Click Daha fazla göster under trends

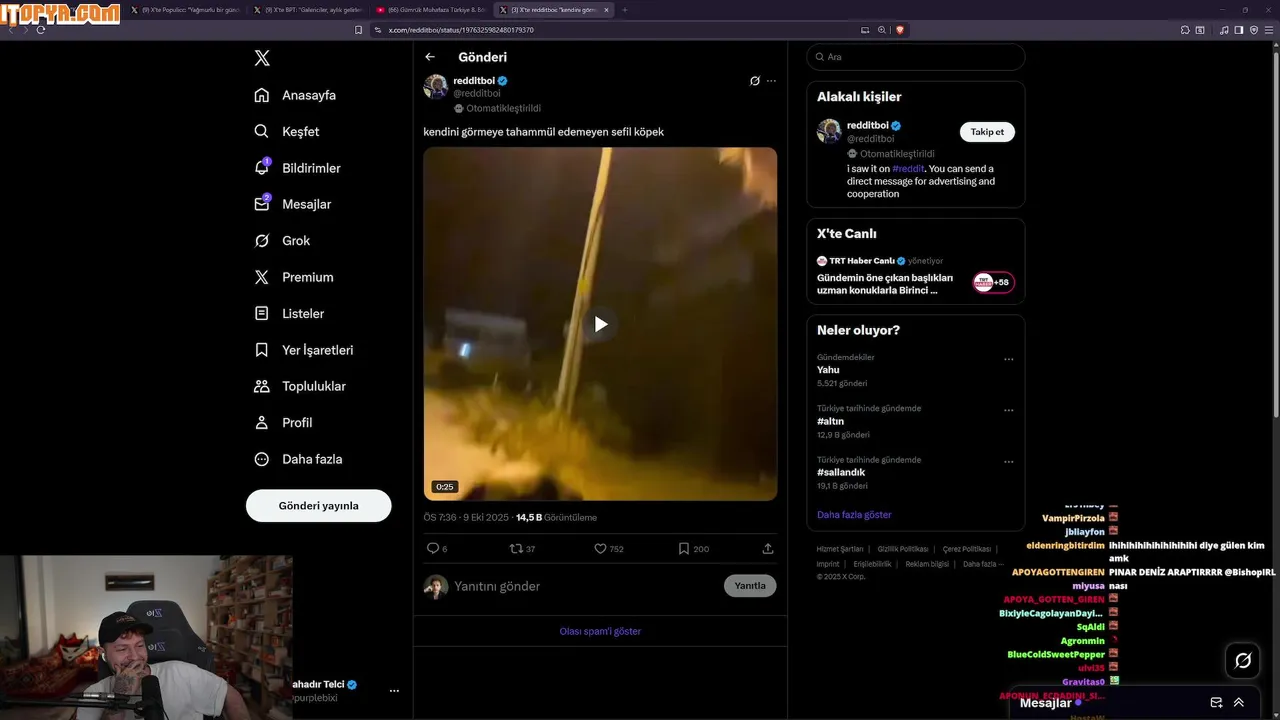pyautogui.click(x=854, y=515)
